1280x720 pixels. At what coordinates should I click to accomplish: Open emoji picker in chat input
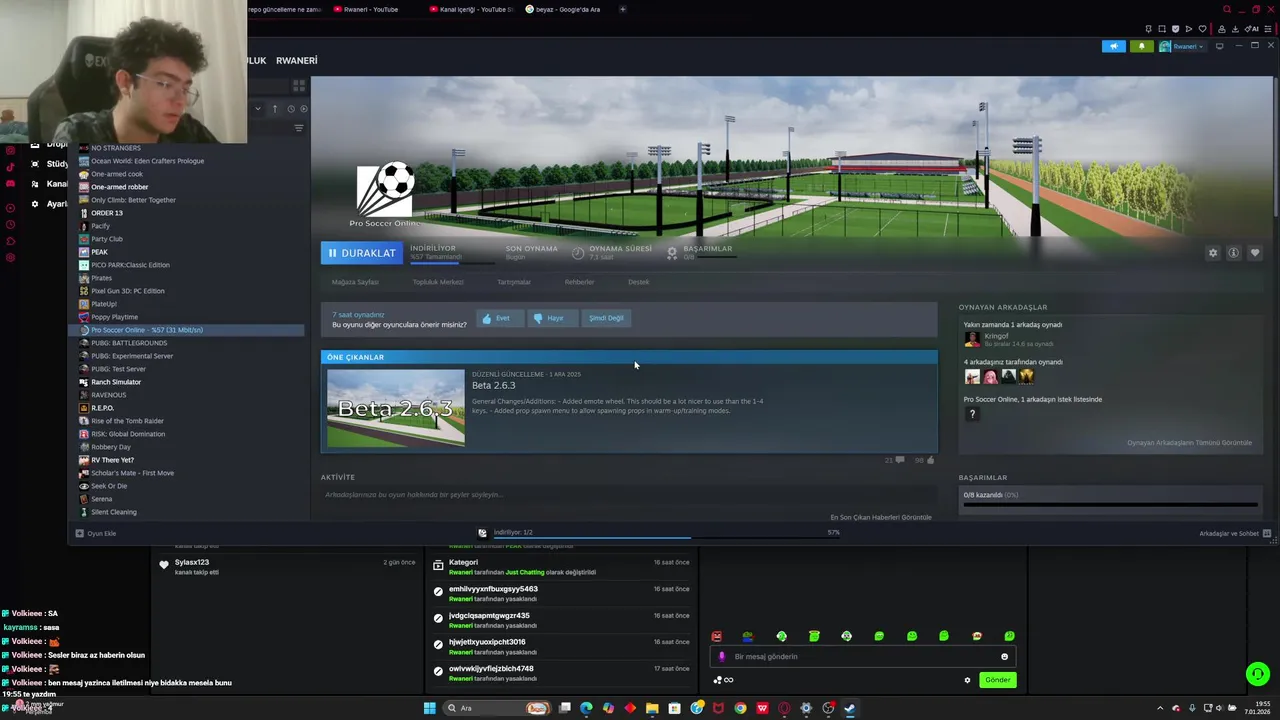point(1005,657)
